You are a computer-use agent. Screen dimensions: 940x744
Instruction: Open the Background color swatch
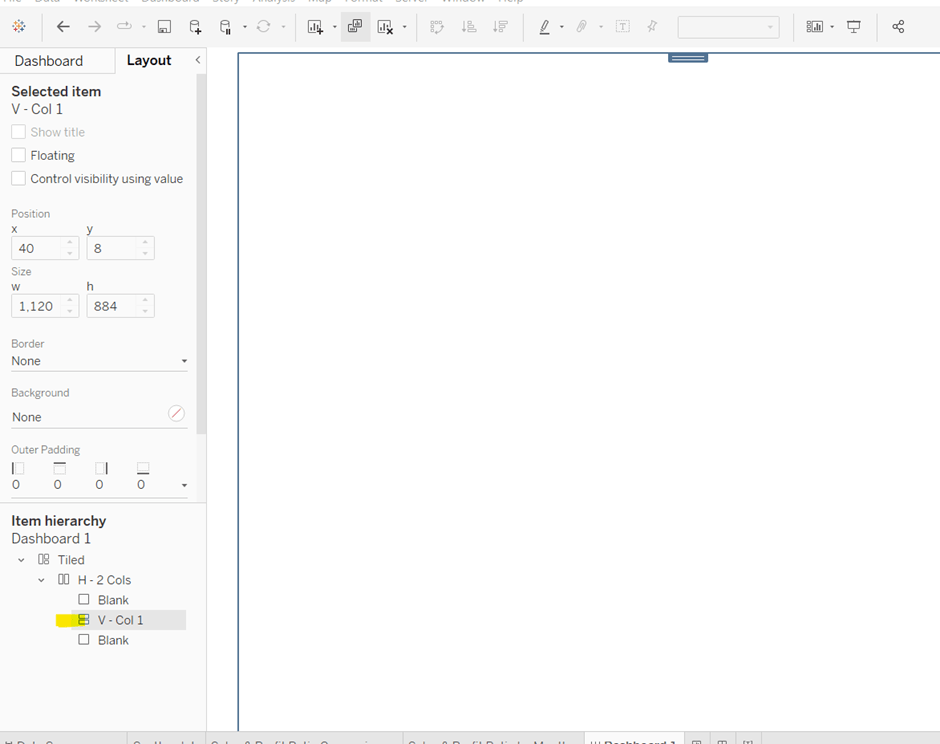176,413
